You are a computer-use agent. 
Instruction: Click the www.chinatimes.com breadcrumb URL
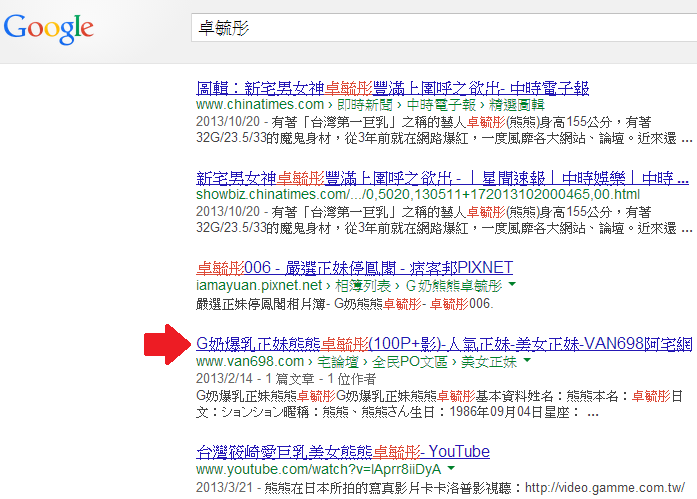click(370, 105)
